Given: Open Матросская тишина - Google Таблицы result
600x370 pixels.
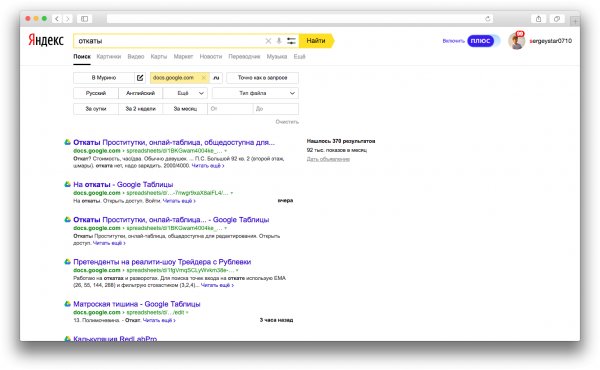Looking at the screenshot, I should (x=137, y=304).
